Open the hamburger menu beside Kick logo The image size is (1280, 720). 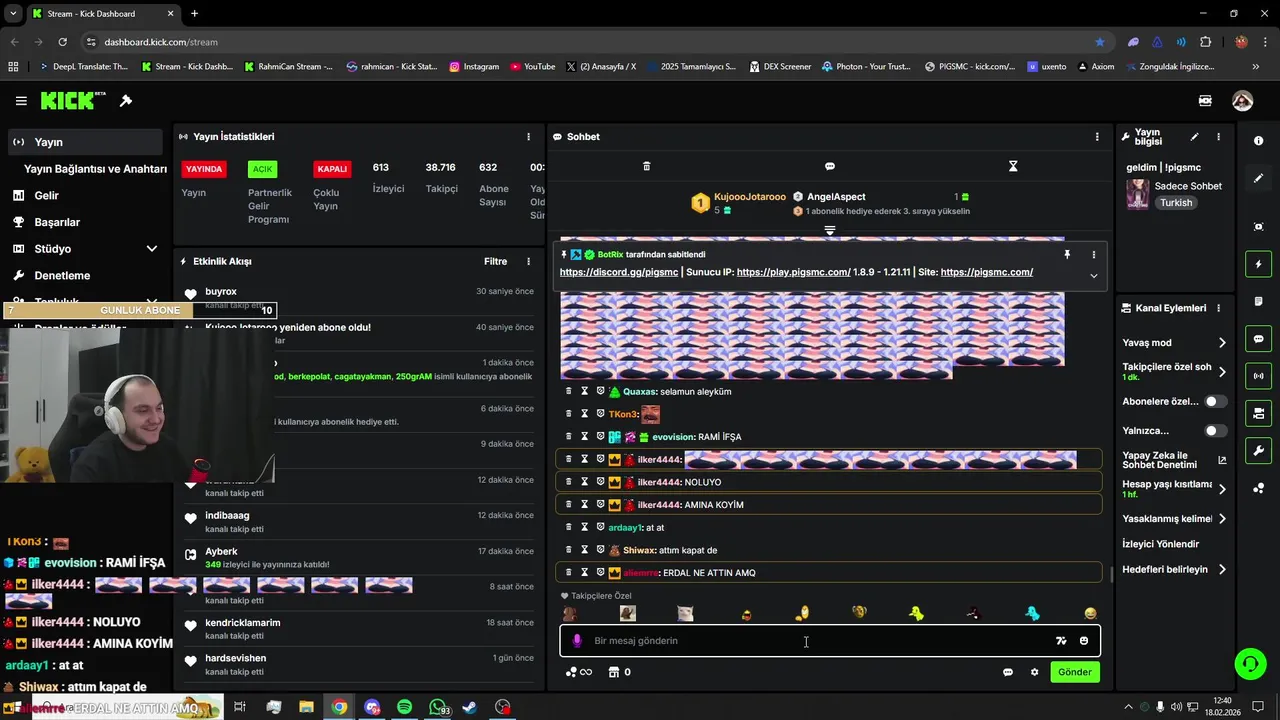click(x=21, y=101)
